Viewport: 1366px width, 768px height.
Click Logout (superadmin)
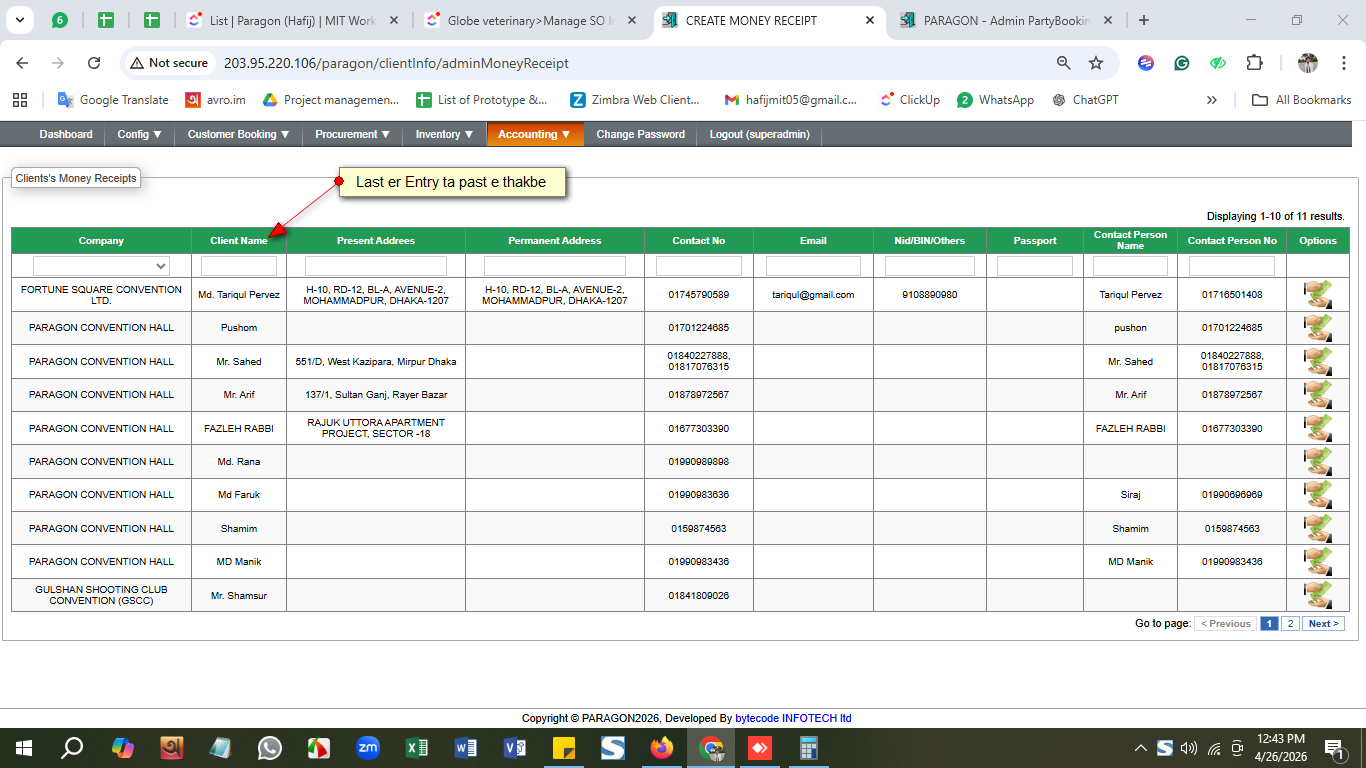click(760, 134)
